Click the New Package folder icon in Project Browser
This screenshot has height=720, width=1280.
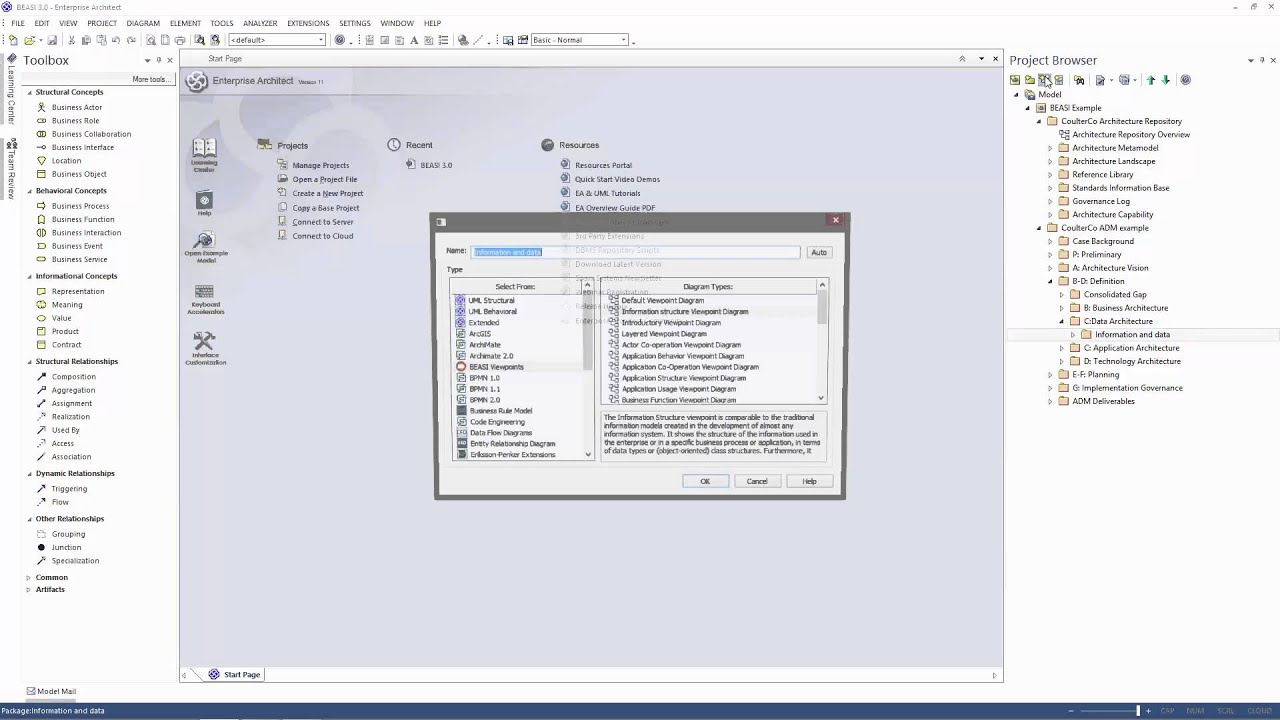pyautogui.click(x=1029, y=80)
